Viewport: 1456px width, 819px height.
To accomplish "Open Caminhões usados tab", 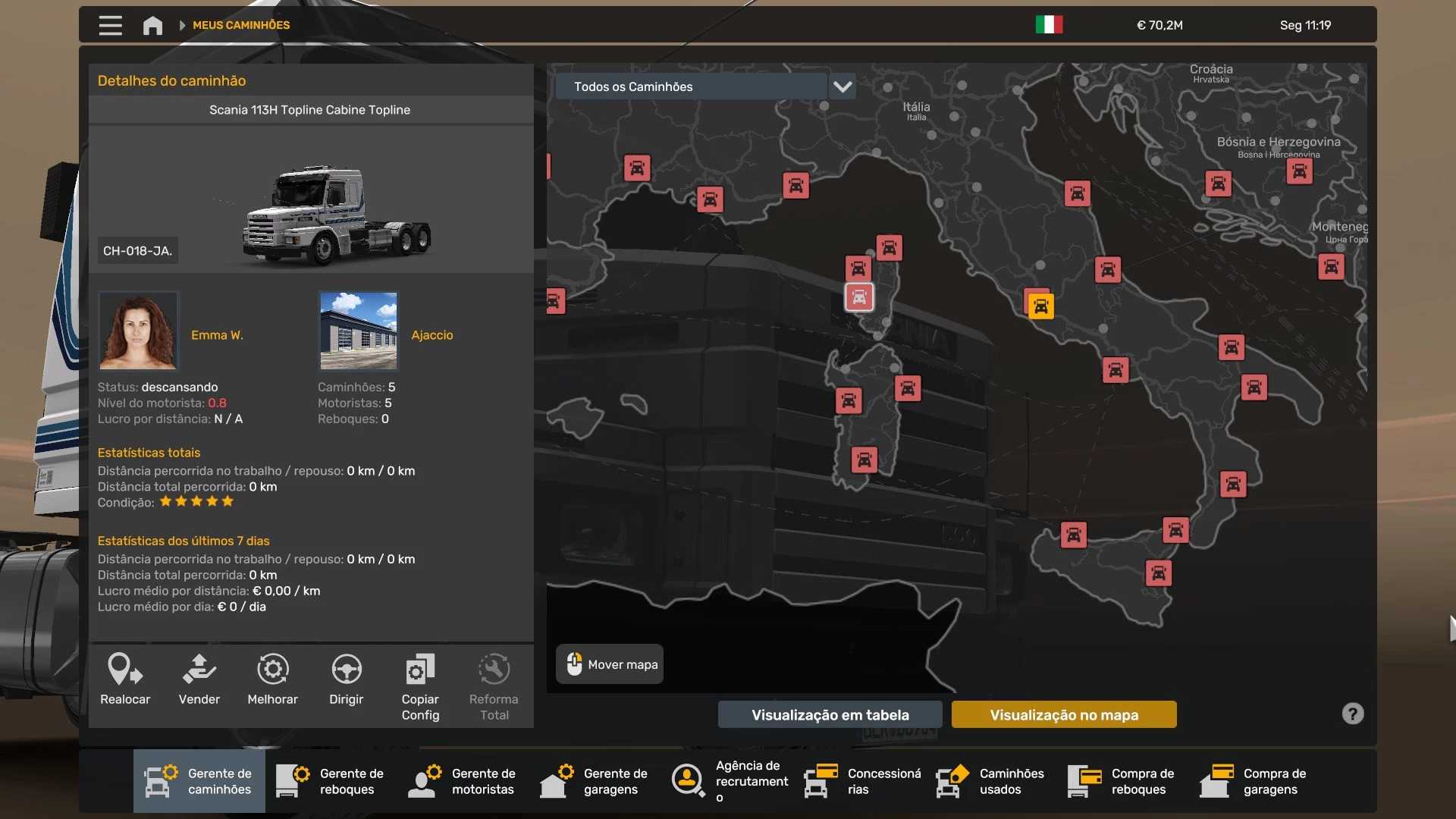I will click(x=991, y=781).
